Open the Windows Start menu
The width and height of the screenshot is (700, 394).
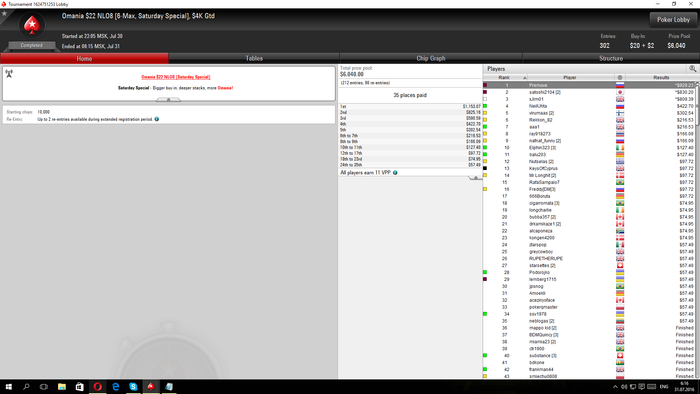[8, 386]
